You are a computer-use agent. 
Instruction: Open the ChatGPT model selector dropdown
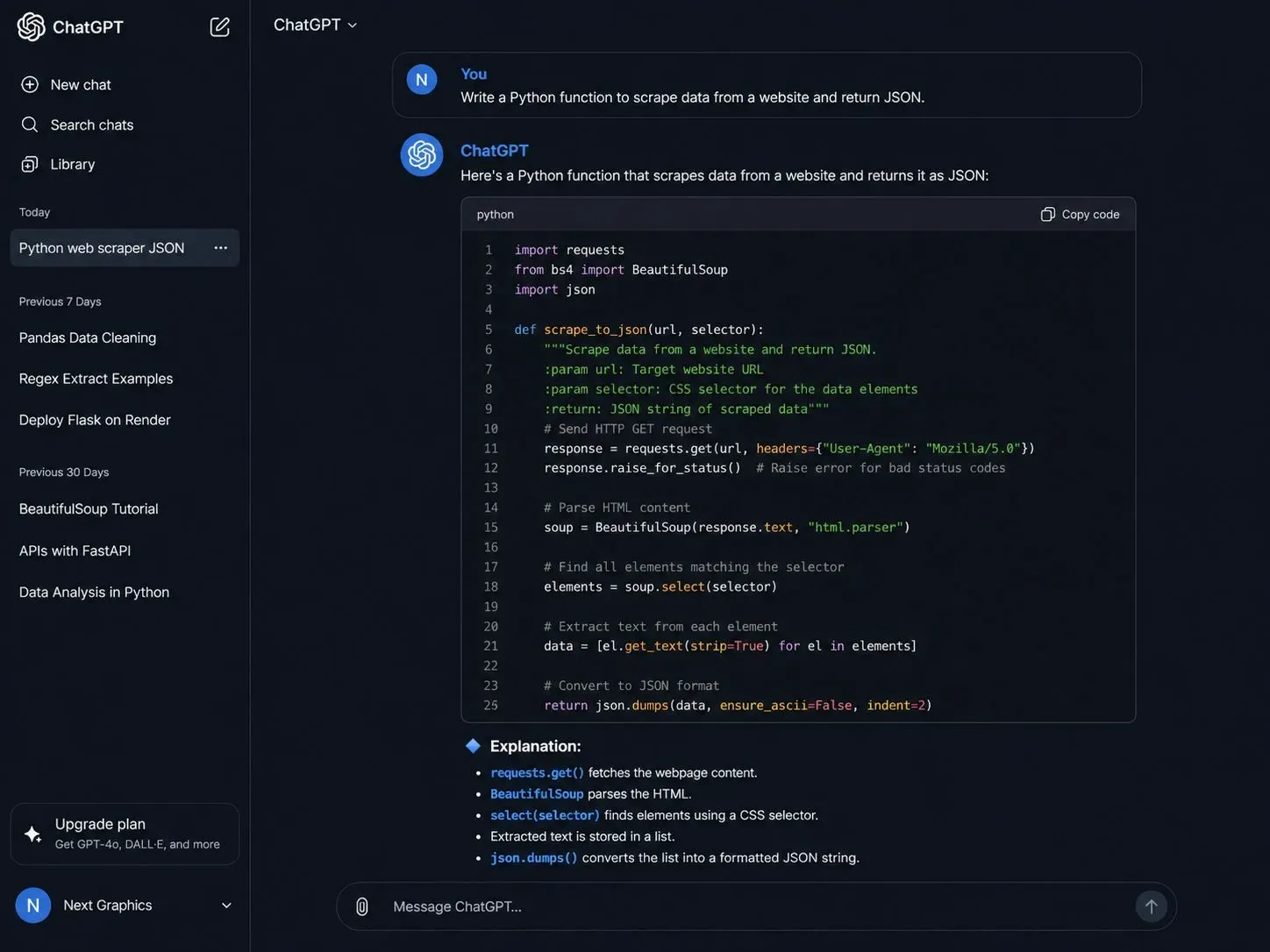click(x=316, y=25)
